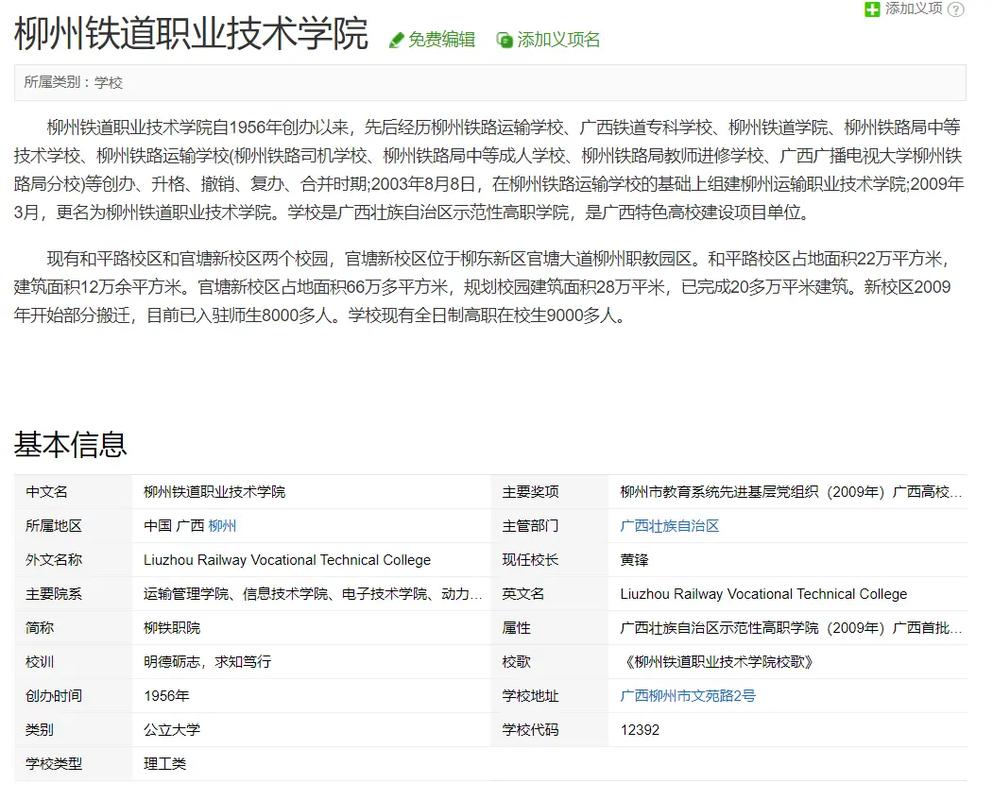Click the 主要院系 field label
This screenshot has height=800, width=993.
[53, 594]
